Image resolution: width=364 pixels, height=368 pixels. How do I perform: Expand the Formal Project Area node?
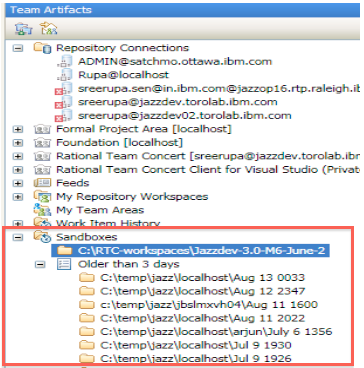18,129
